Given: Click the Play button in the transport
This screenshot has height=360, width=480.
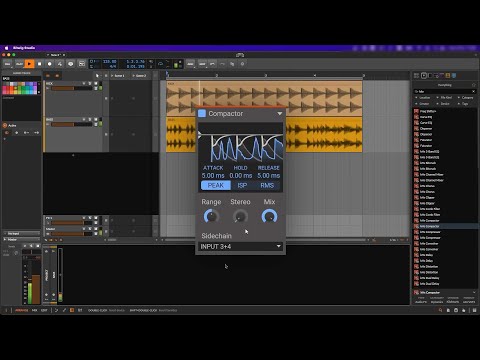Looking at the screenshot, I should [x=29, y=64].
